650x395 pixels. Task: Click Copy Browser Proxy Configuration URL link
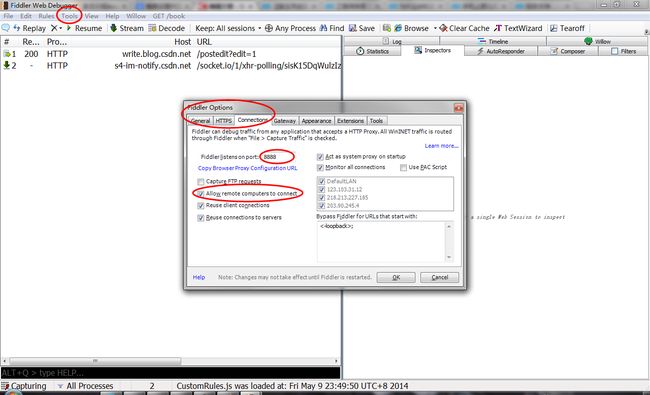[247, 168]
